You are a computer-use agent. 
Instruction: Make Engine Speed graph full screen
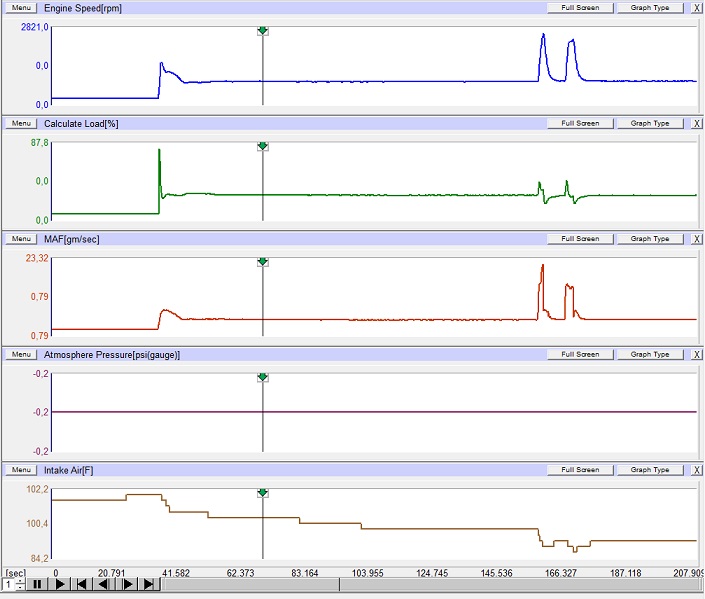[x=580, y=8]
